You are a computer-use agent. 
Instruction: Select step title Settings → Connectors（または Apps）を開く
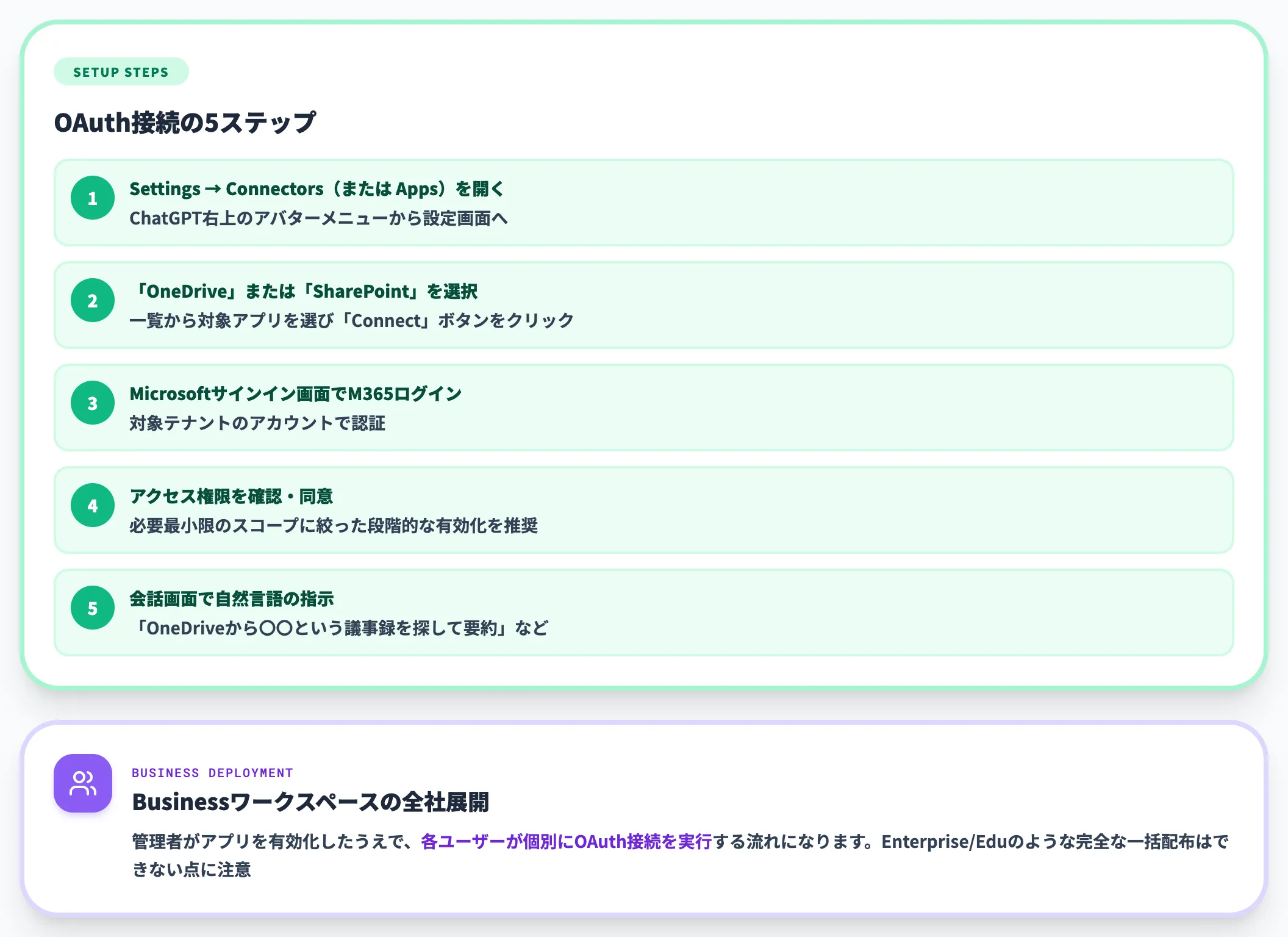tap(317, 189)
